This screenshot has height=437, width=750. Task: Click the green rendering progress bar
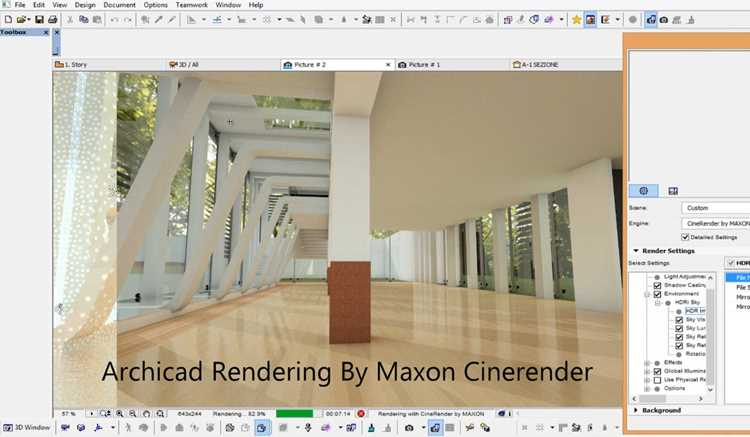pyautogui.click(x=294, y=414)
